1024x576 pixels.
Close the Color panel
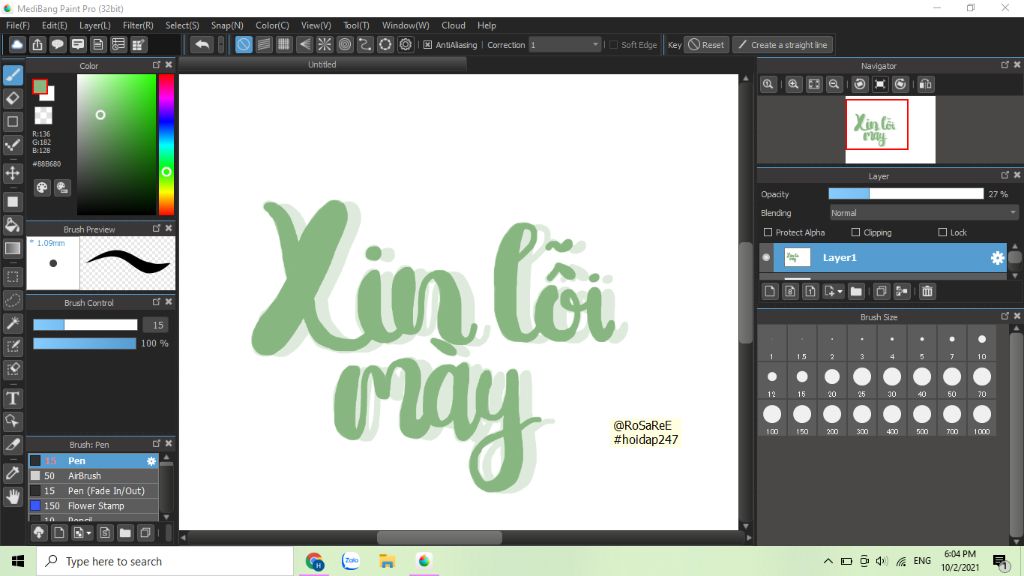pyautogui.click(x=169, y=65)
